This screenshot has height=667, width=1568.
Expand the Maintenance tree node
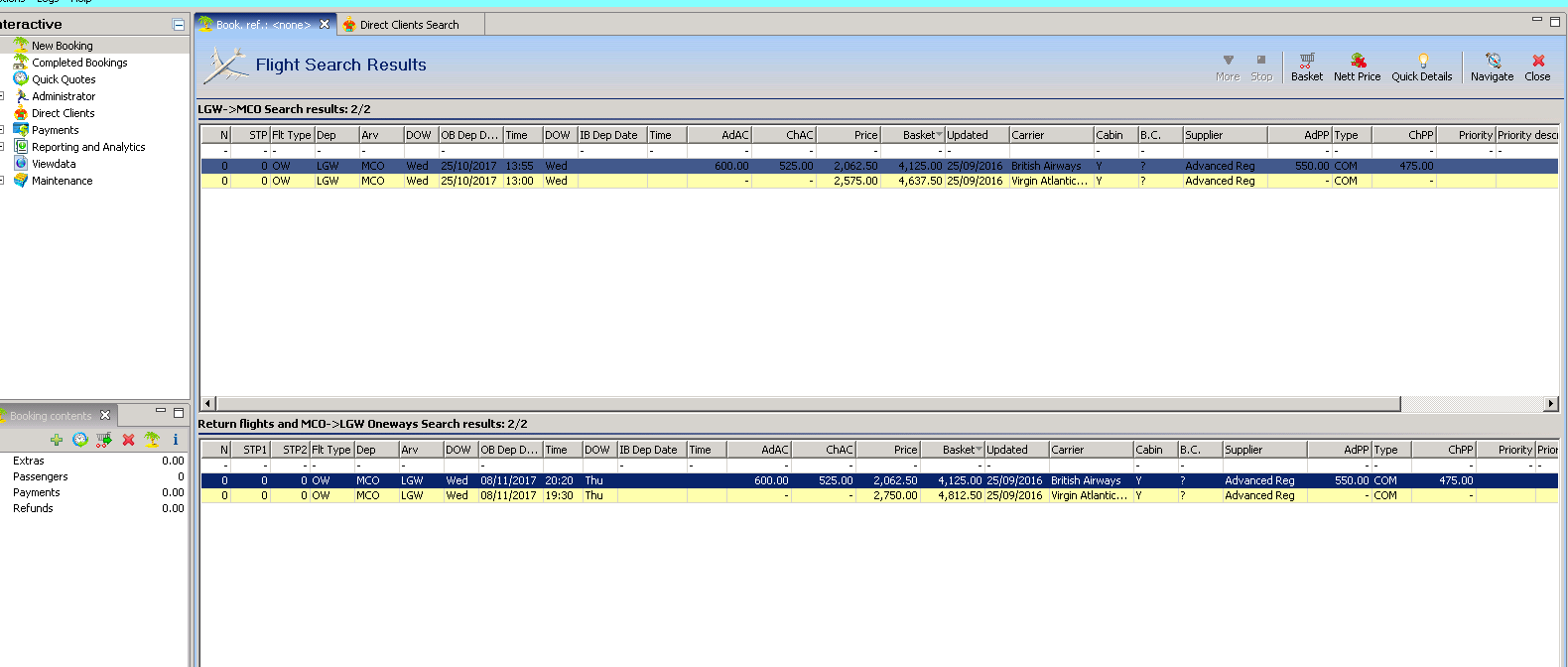click(2, 181)
